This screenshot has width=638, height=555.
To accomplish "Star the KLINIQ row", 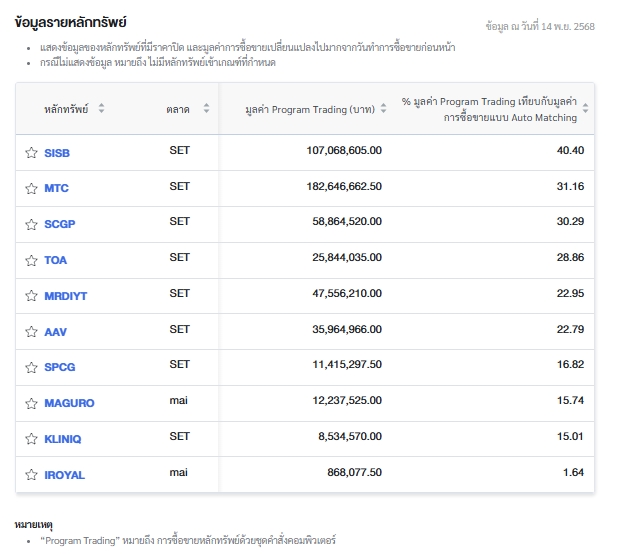I will tap(31, 439).
